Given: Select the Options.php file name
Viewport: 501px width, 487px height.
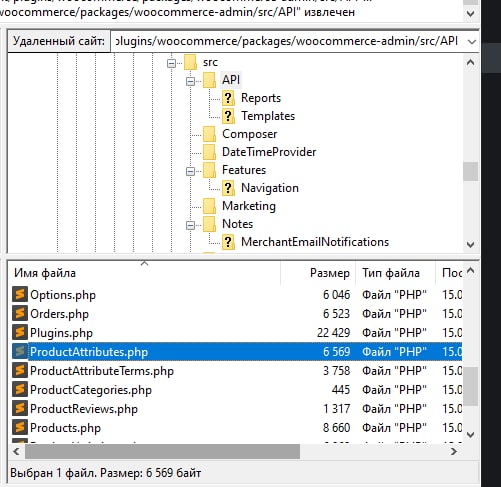Looking at the screenshot, I should click(63, 295).
